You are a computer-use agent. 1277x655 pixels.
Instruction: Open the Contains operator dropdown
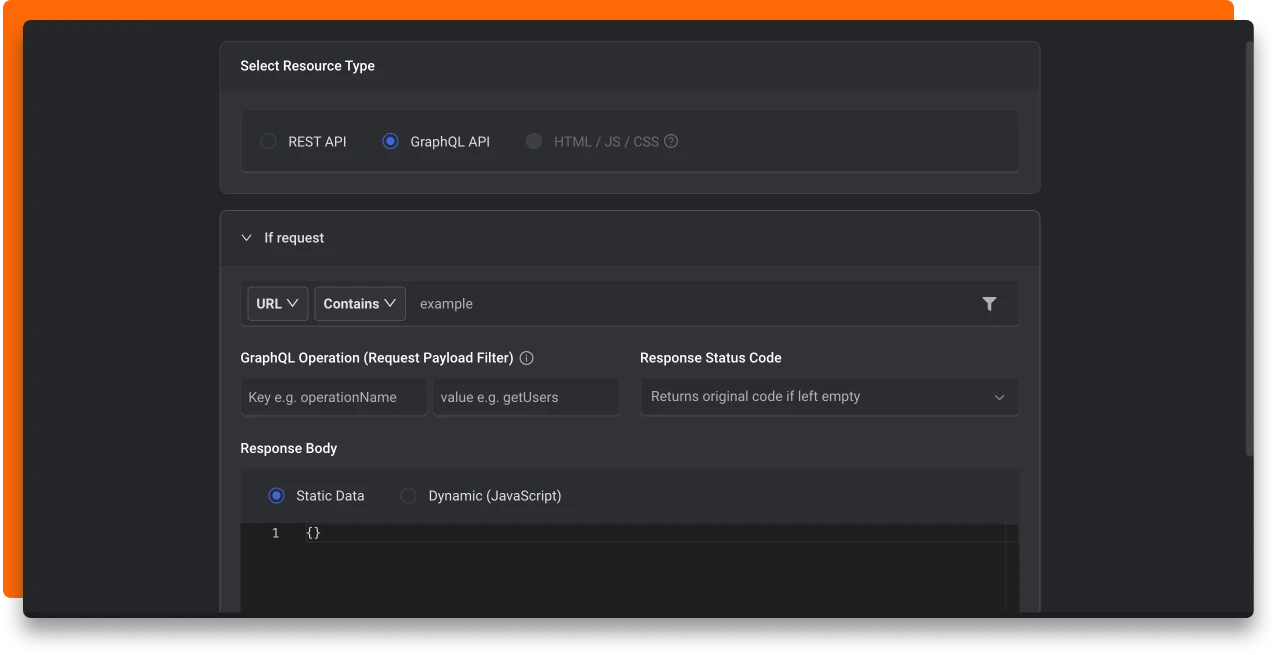click(x=360, y=304)
